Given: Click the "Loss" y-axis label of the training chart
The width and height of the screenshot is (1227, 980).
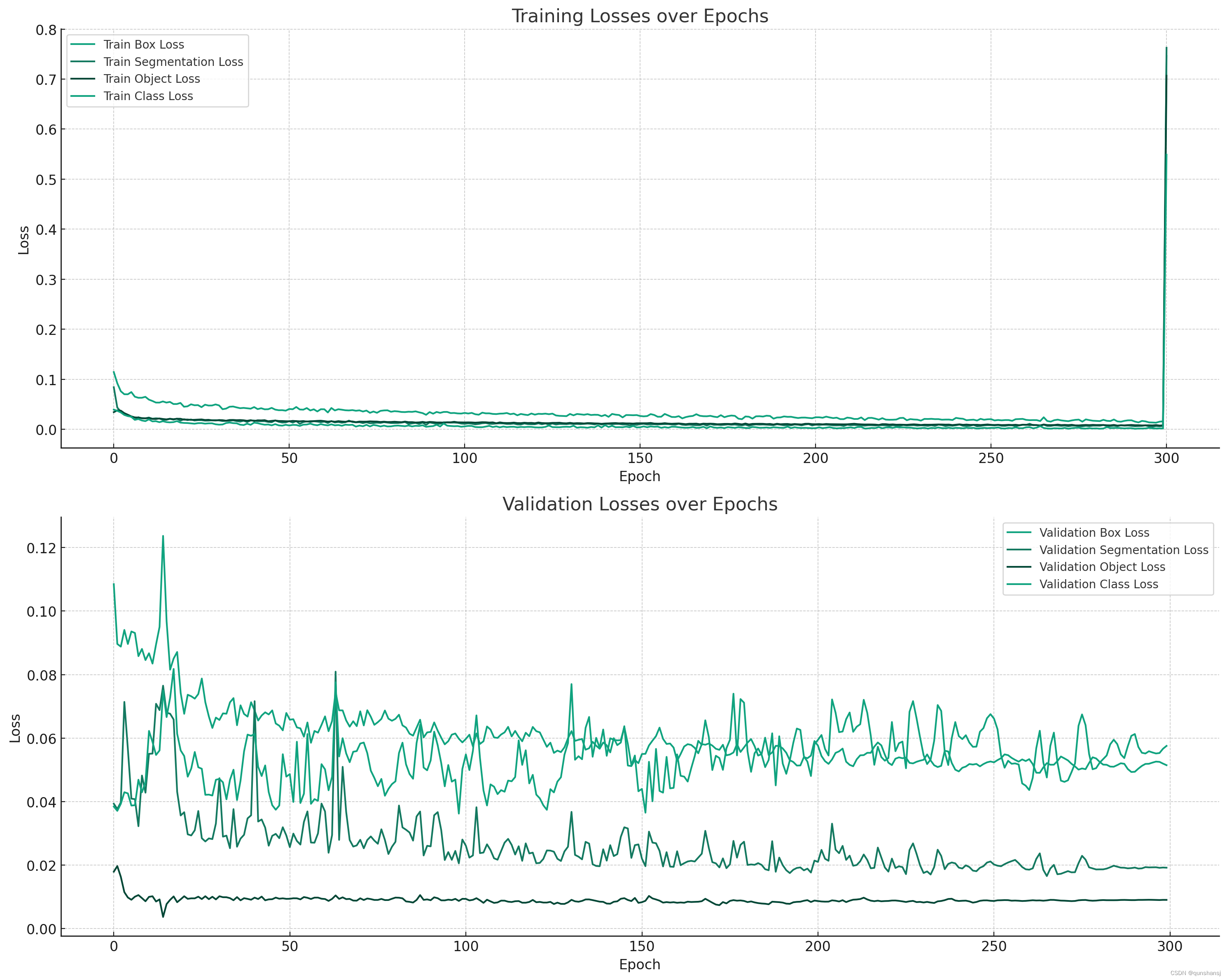Looking at the screenshot, I should pyautogui.click(x=23, y=240).
